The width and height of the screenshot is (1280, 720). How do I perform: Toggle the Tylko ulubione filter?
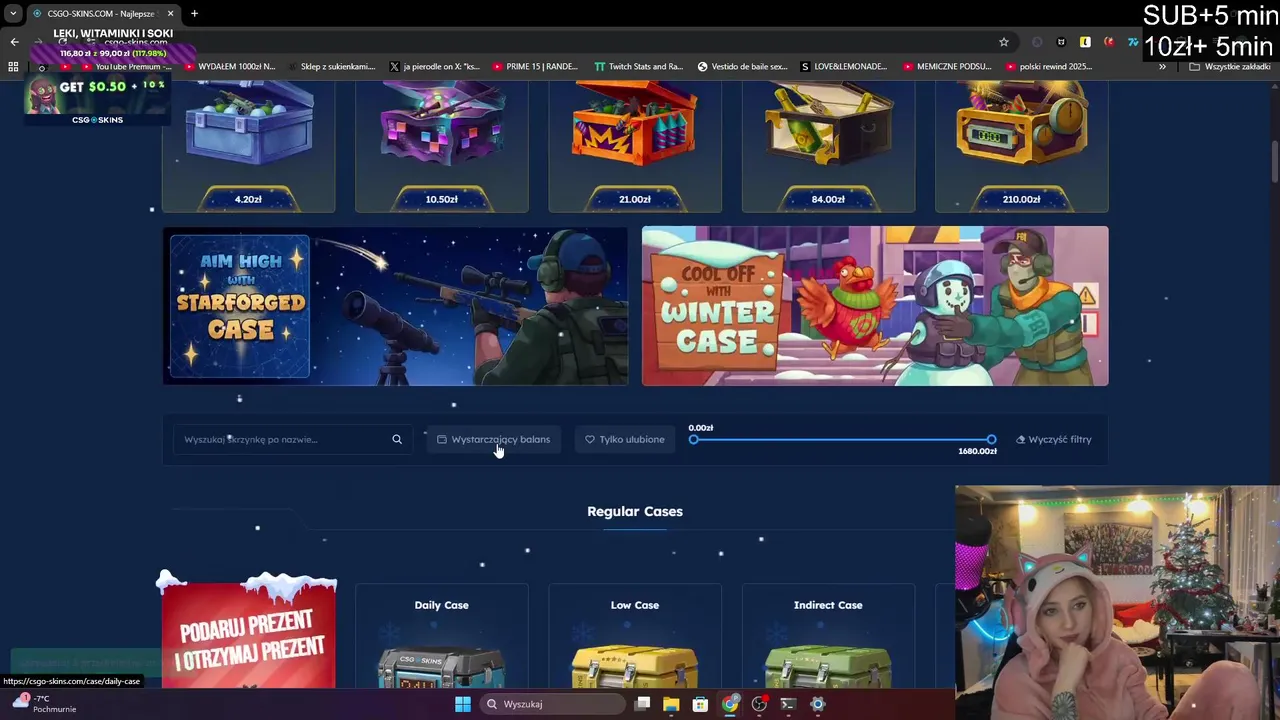click(x=624, y=439)
